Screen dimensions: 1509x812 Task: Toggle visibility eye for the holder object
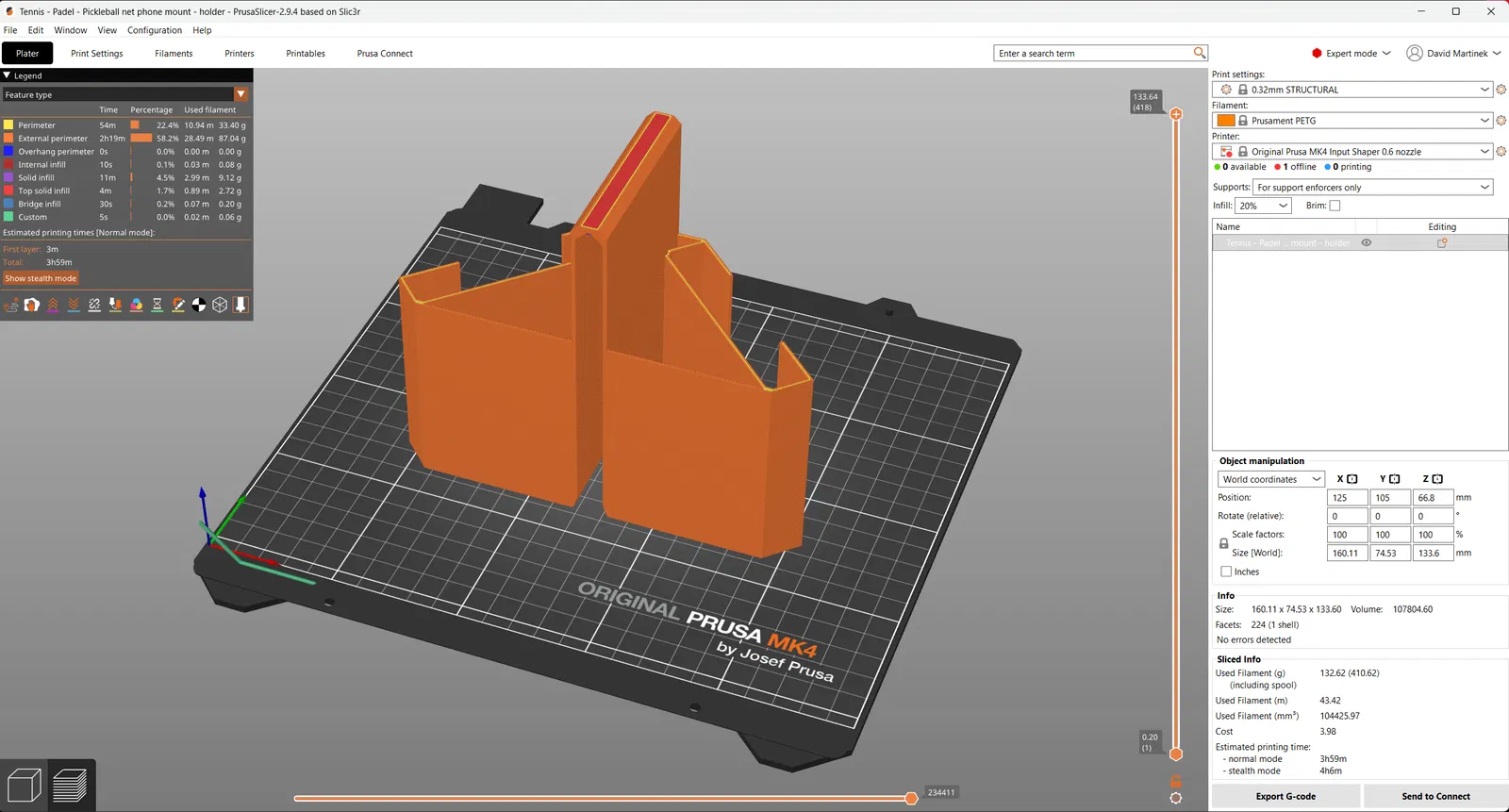click(x=1366, y=243)
